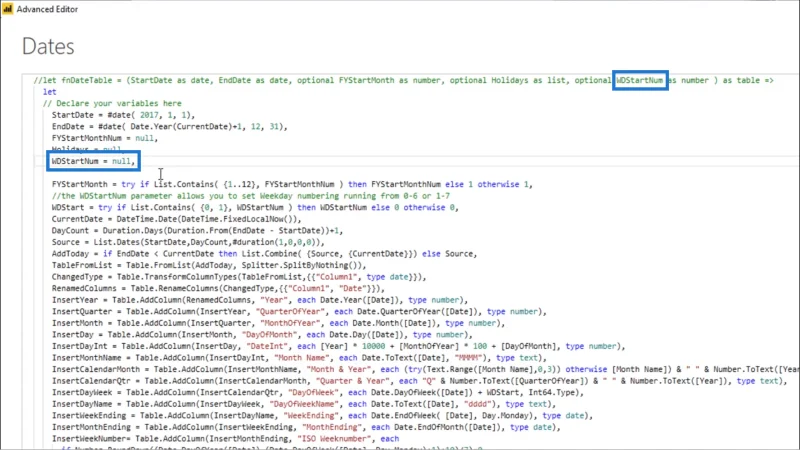Click the CurrentDate = DateTime.Date line
This screenshot has width=800, height=450.
click(177, 219)
